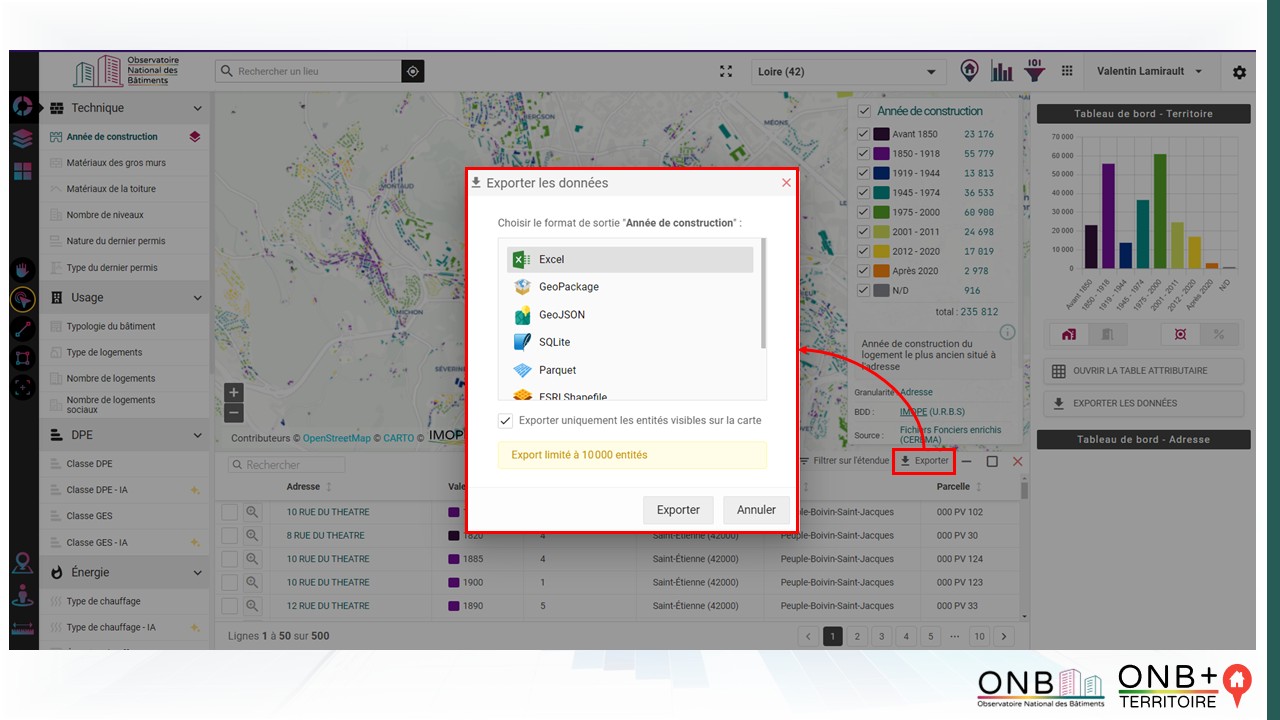Open the Loire (42) territory dropdown

click(x=847, y=72)
